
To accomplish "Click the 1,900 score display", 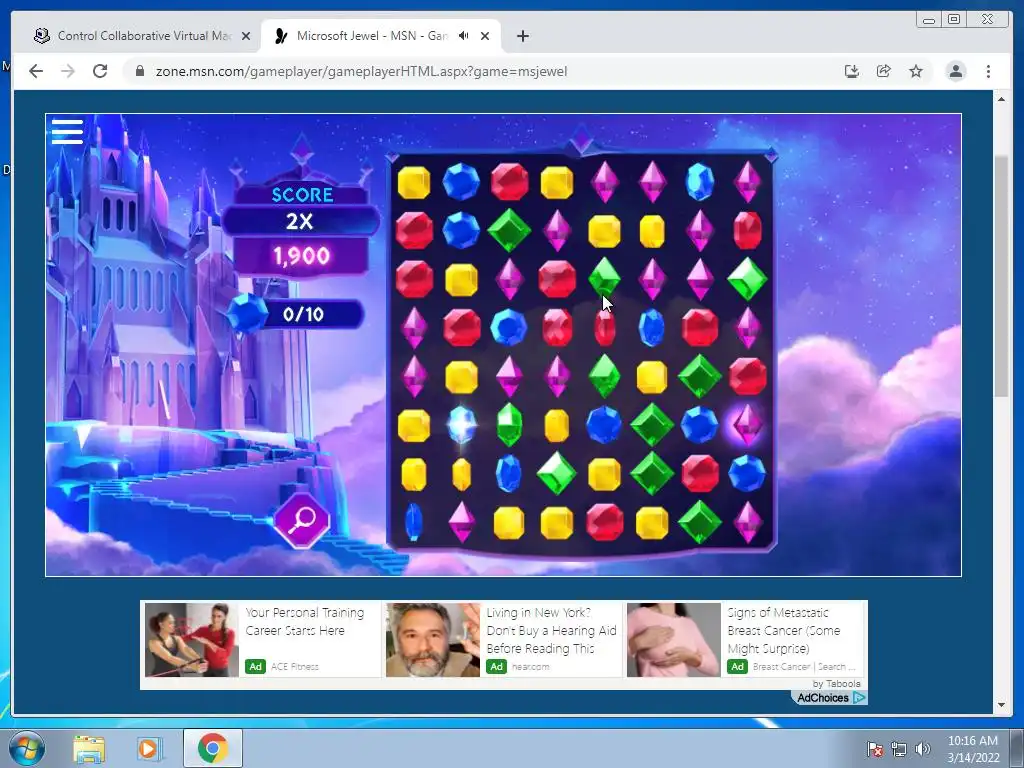I will point(301,256).
